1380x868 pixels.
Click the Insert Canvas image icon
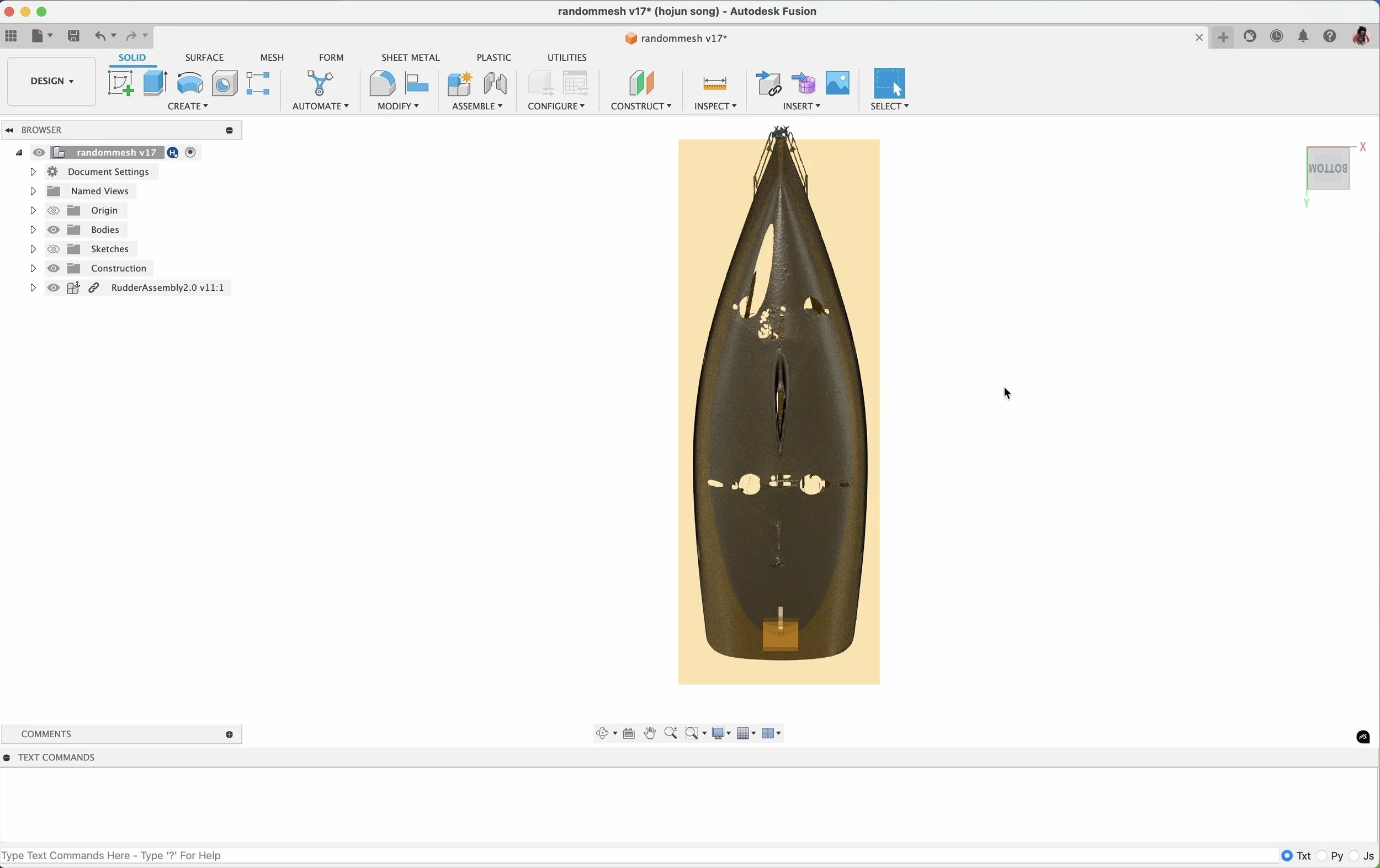837,84
